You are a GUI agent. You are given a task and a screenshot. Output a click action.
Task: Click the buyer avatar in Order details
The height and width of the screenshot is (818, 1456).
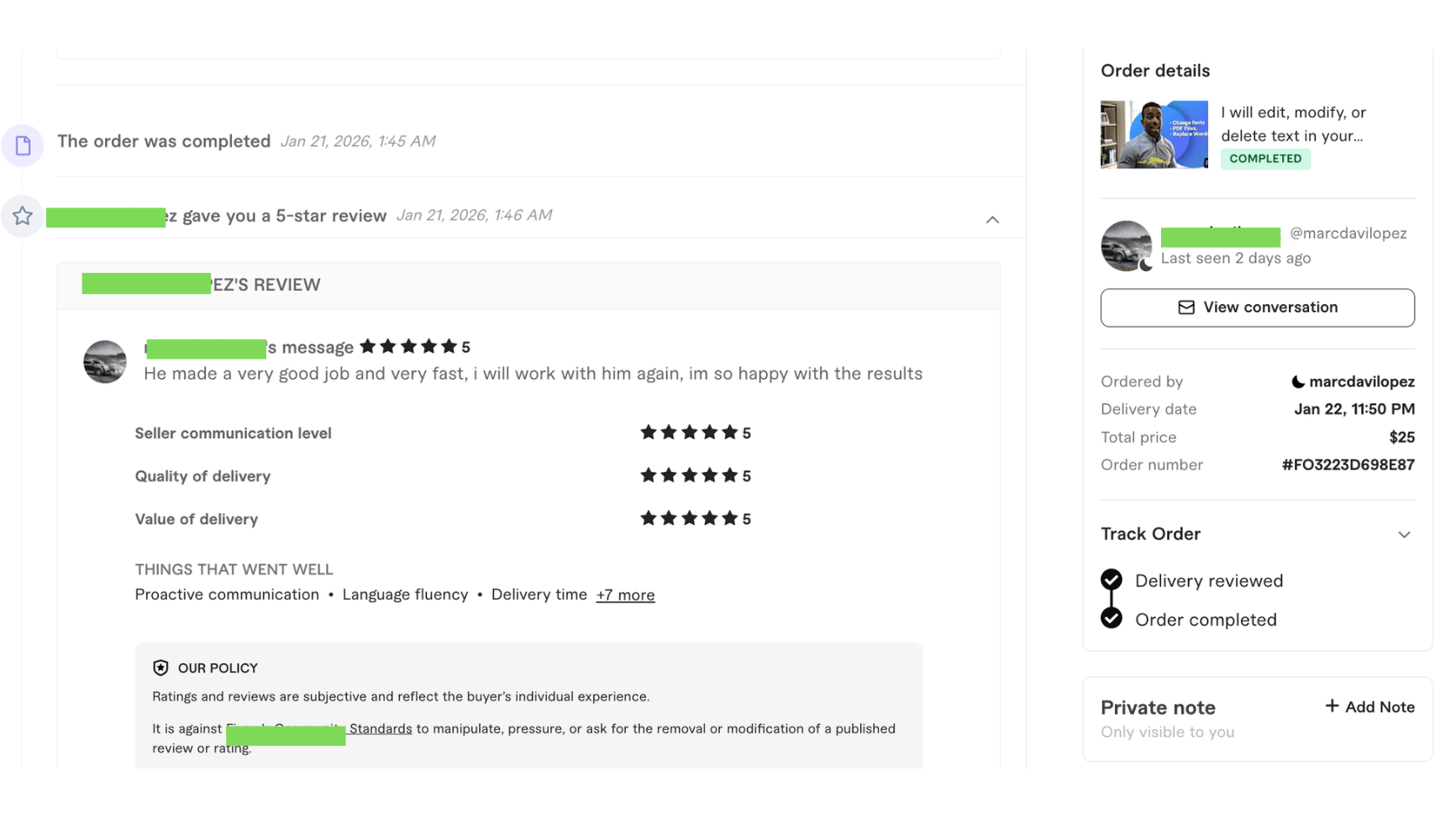[1126, 246]
